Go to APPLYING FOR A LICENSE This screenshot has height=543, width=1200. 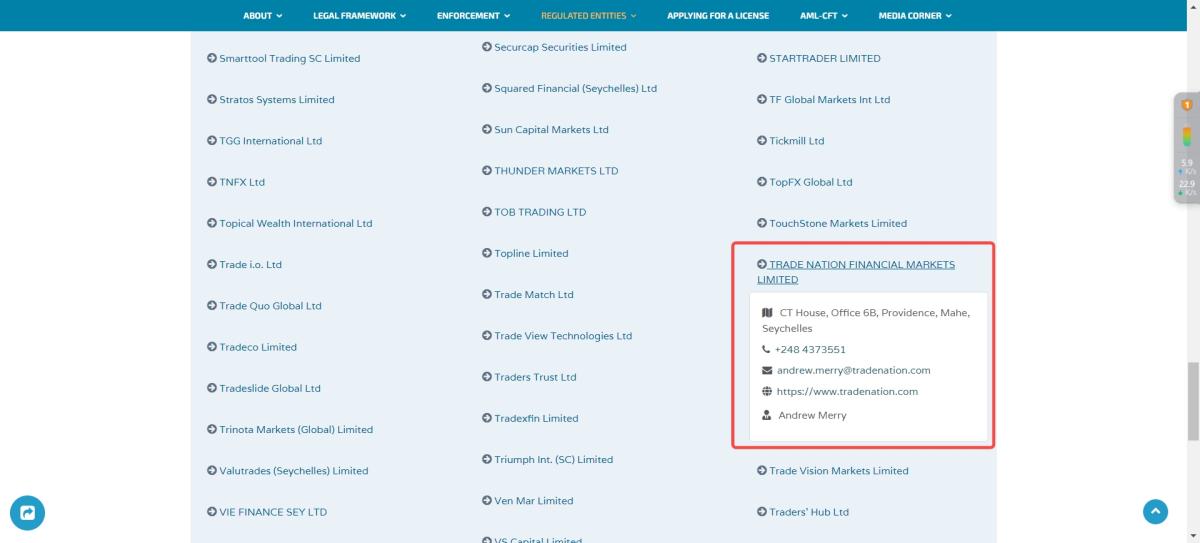[x=718, y=16]
